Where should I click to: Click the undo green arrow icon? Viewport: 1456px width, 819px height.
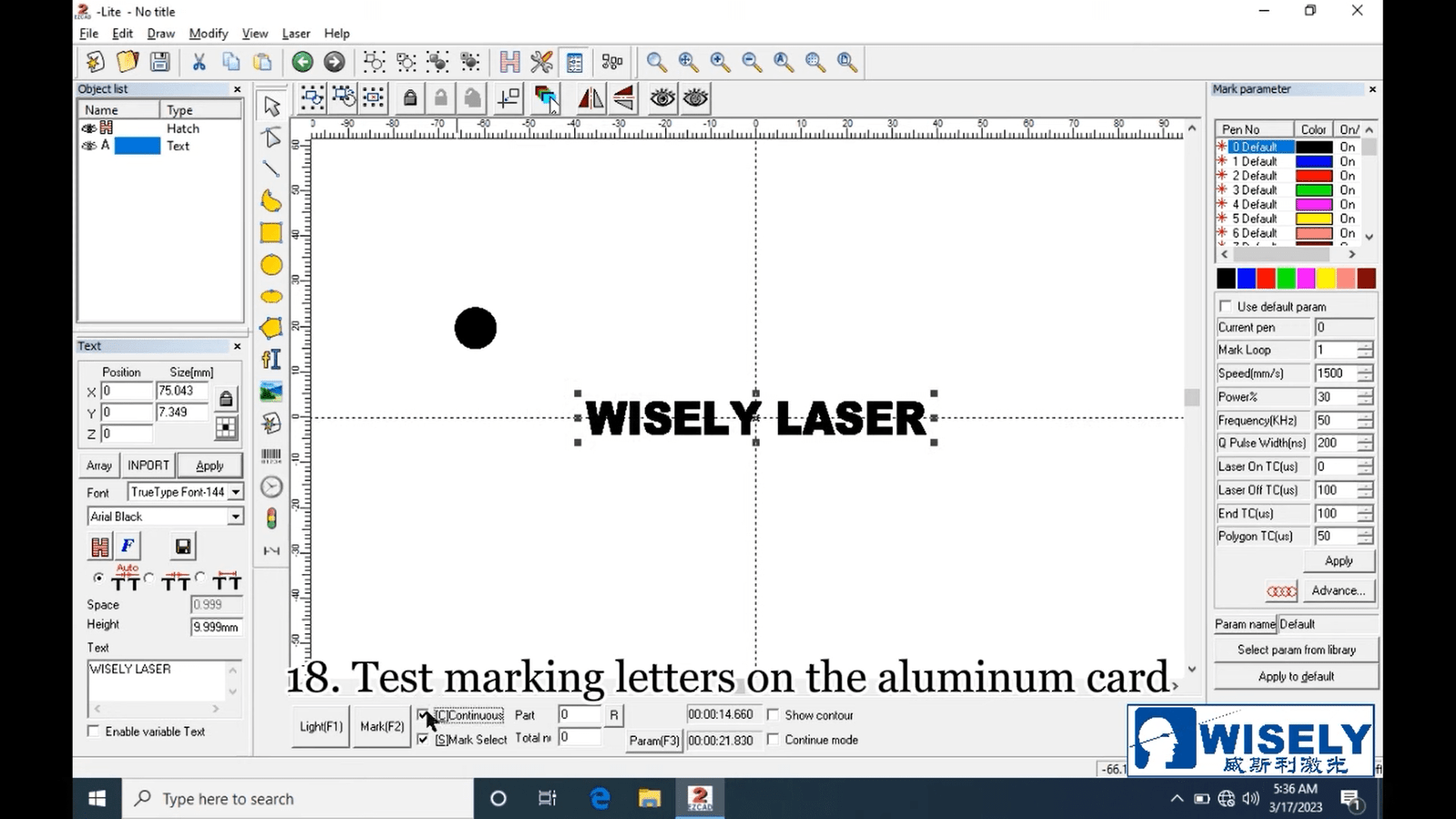(x=302, y=62)
